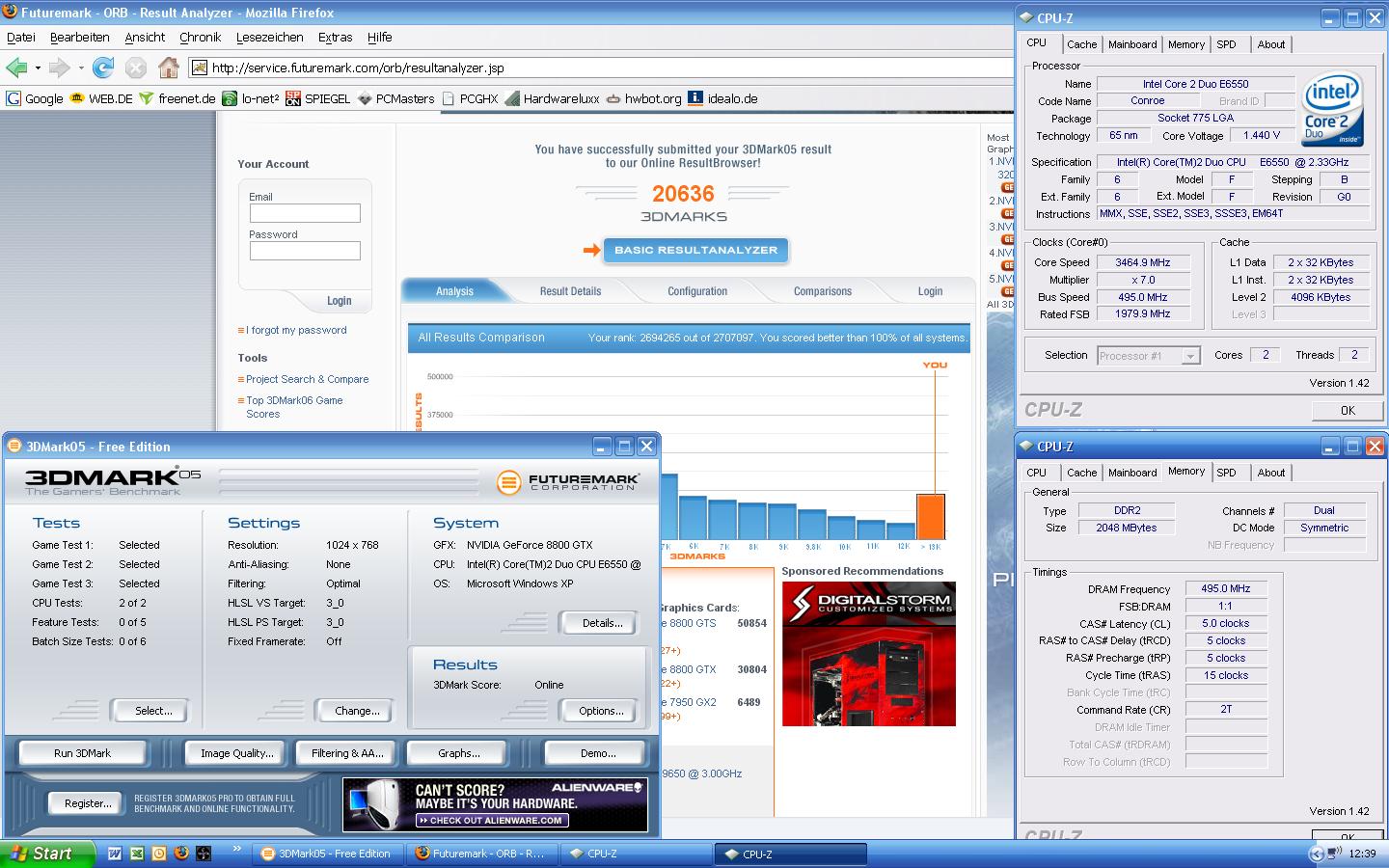
Task: Expand hidden system tray icons arrow
Action: pos(1316,854)
